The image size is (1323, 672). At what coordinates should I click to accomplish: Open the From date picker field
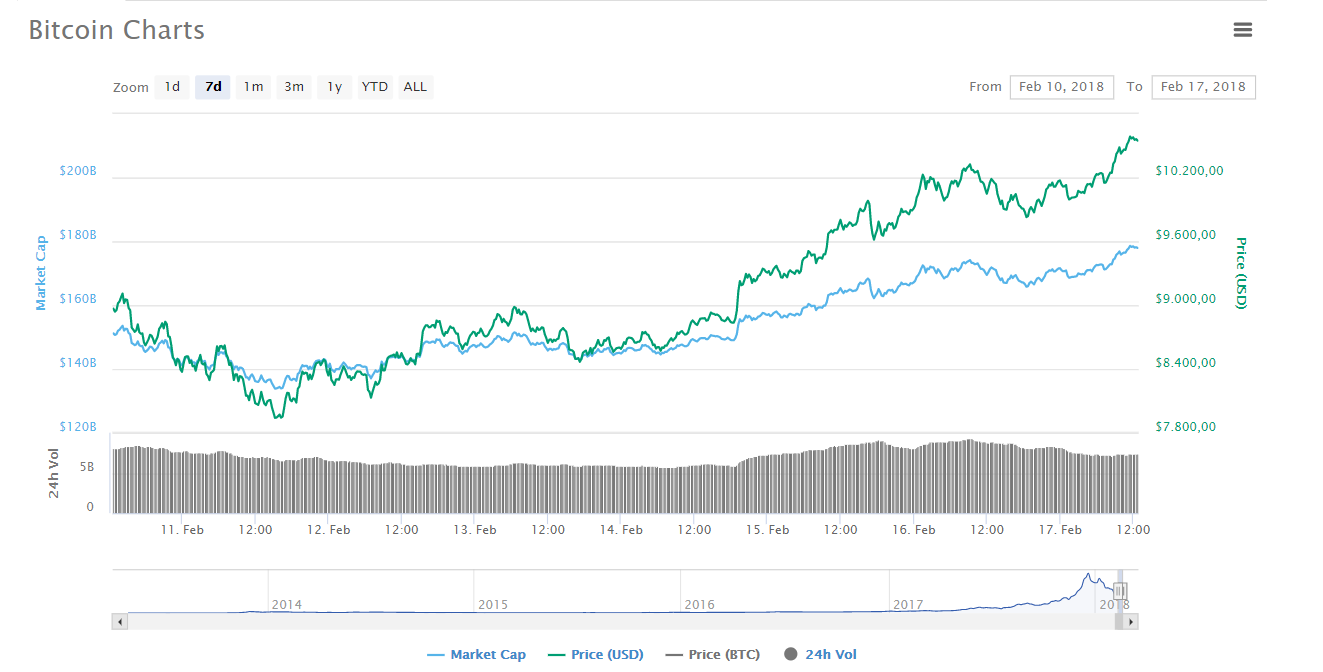(1061, 87)
